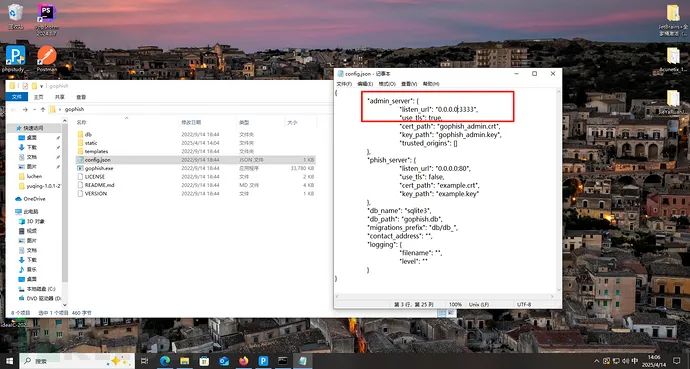Click the Explorer sidebar scrollbar

[x=65, y=202]
